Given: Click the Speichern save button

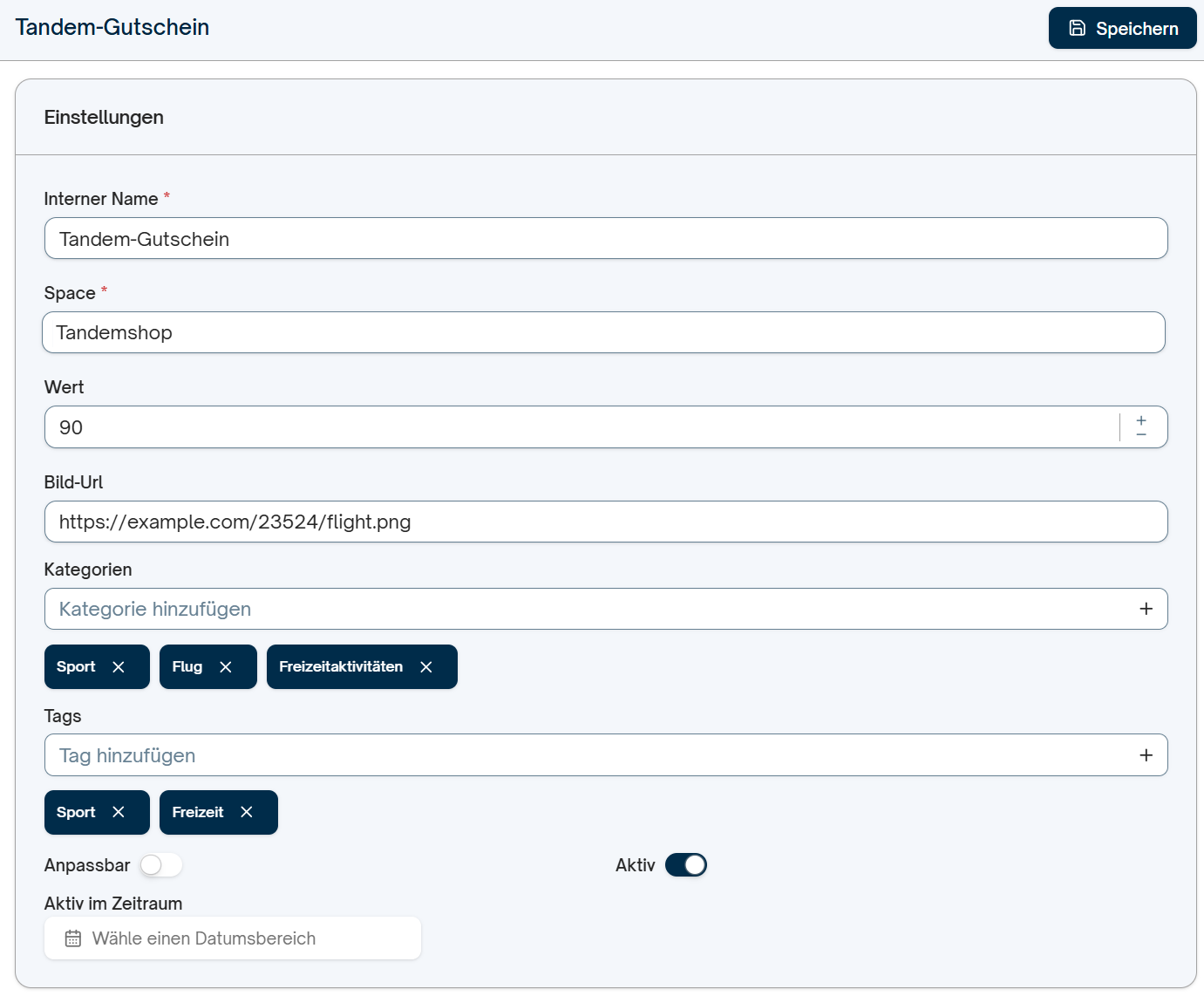Looking at the screenshot, I should [1122, 28].
